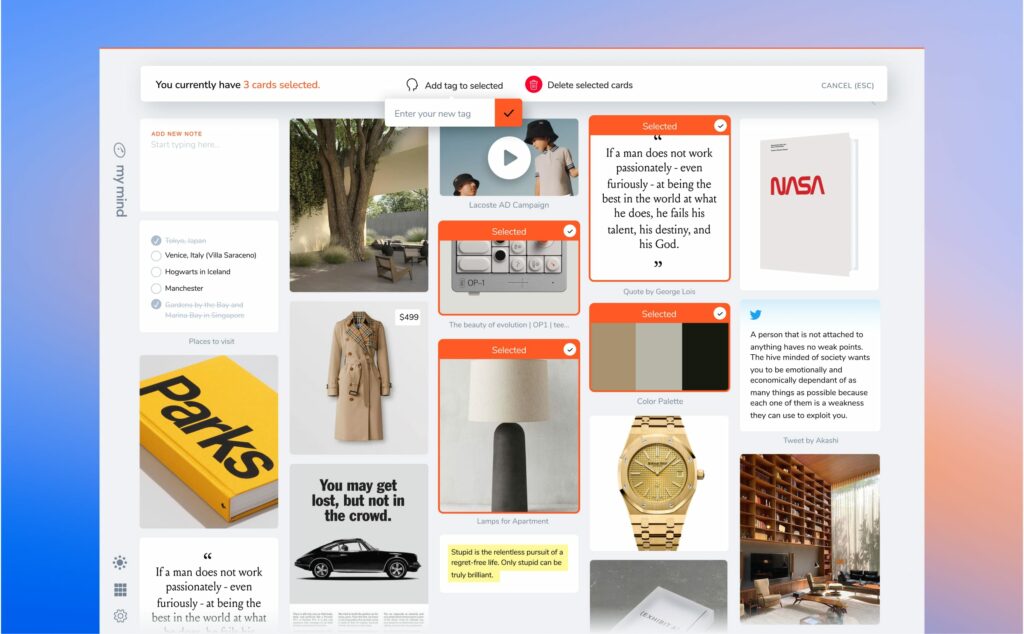This screenshot has height=634, width=1024.
Task: Select the black swatch in the Color Palette card
Action: click(706, 356)
